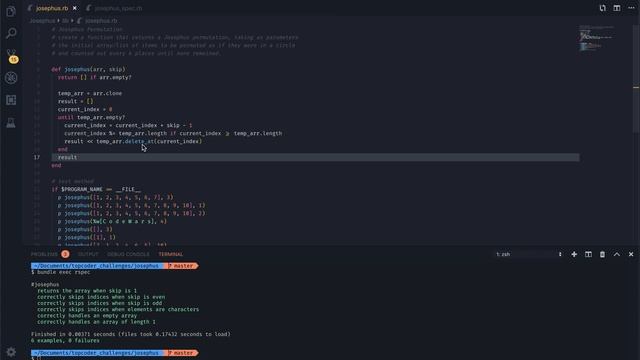
Task: Click the 'result = []' line
Action: click(x=76, y=101)
